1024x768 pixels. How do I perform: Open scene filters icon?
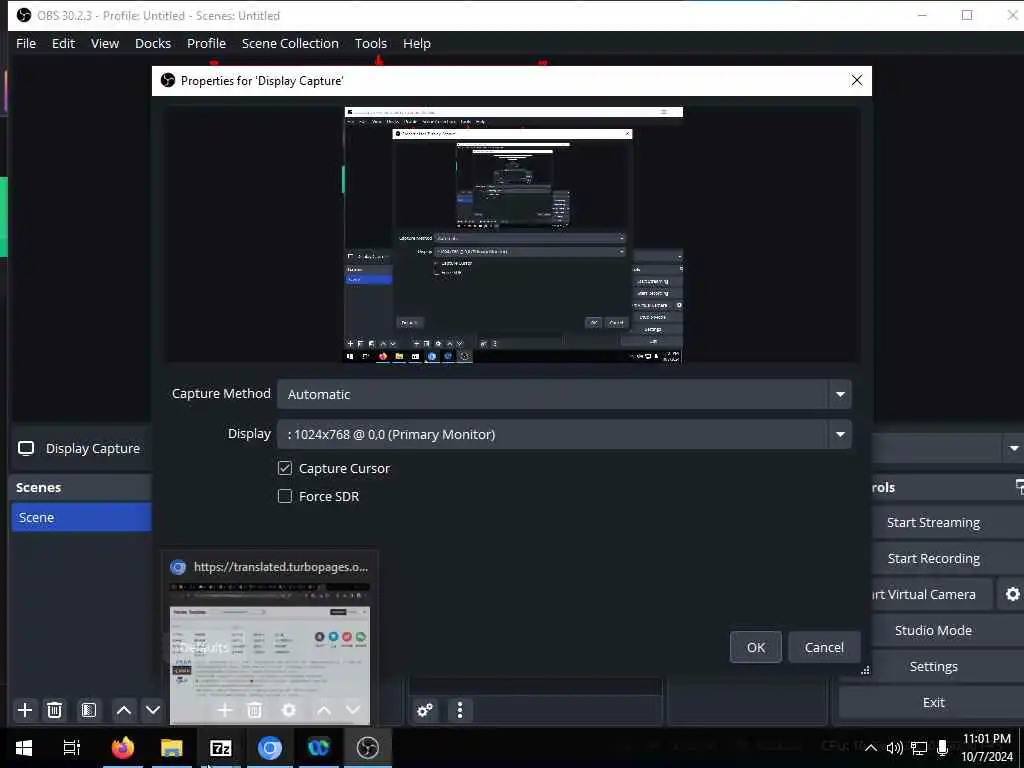(89, 710)
